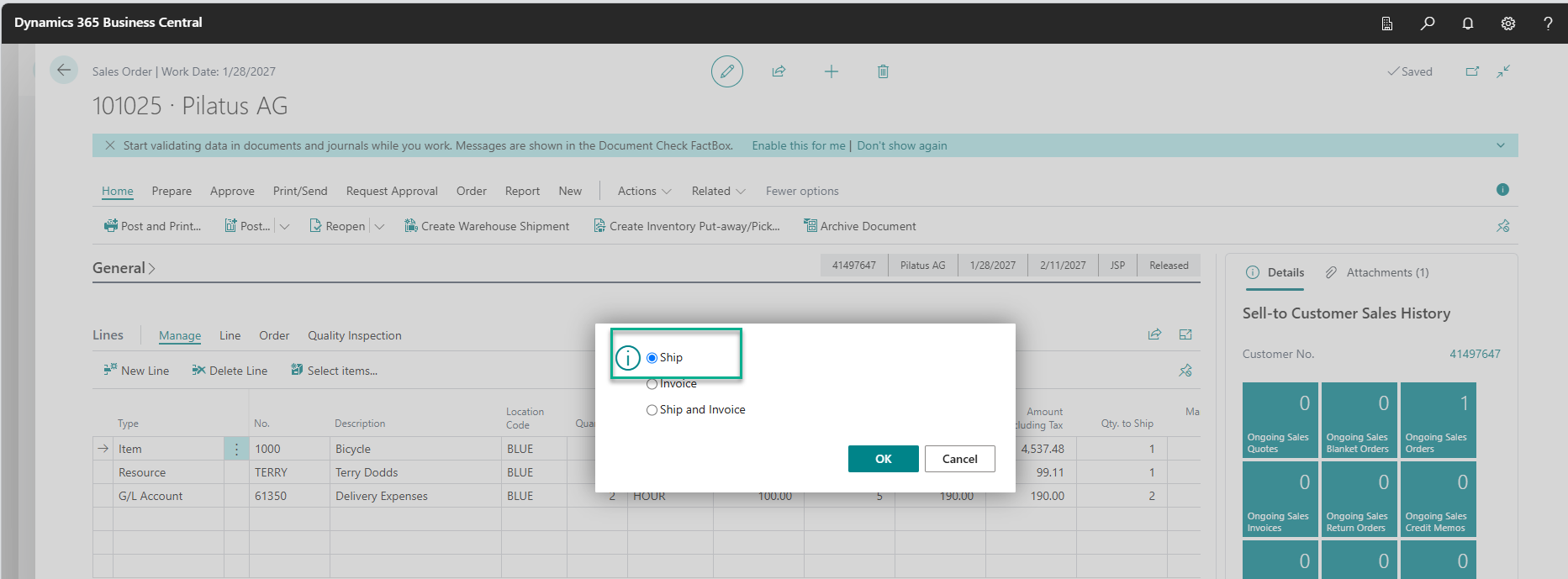Viewport: 1568px width, 579px height.
Task: Click Ongoing Sales Credit Memos tile
Action: [1439, 499]
